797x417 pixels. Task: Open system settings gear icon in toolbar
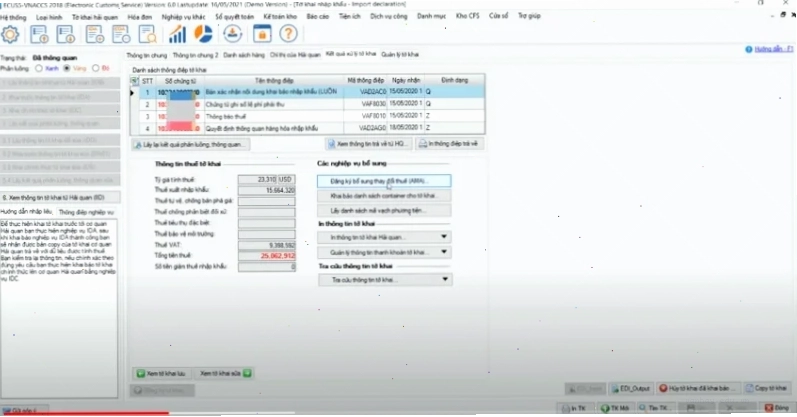pyautogui.click(x=10, y=34)
